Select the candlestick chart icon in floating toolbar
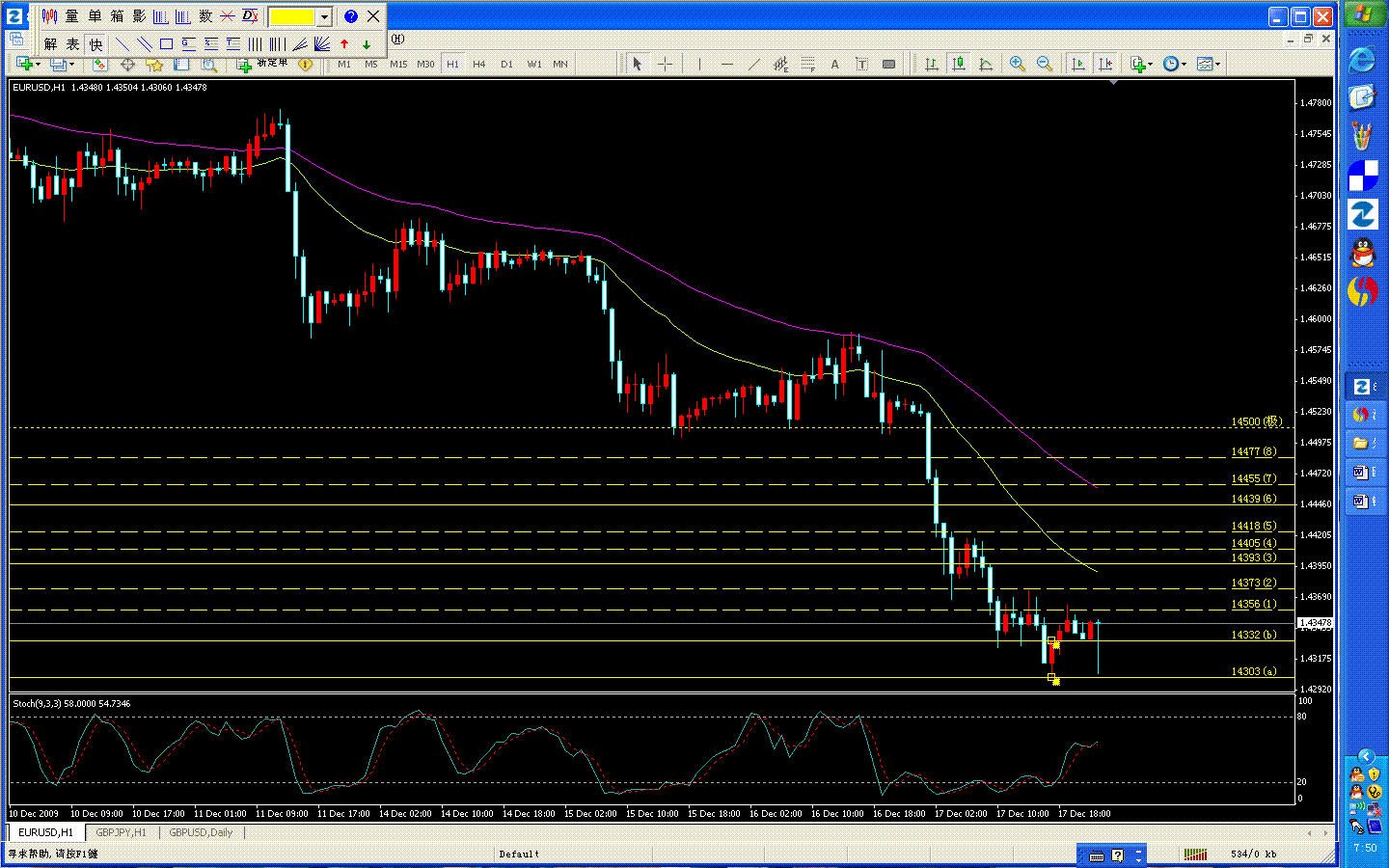Viewport: 1389px width, 868px height. coord(49,16)
